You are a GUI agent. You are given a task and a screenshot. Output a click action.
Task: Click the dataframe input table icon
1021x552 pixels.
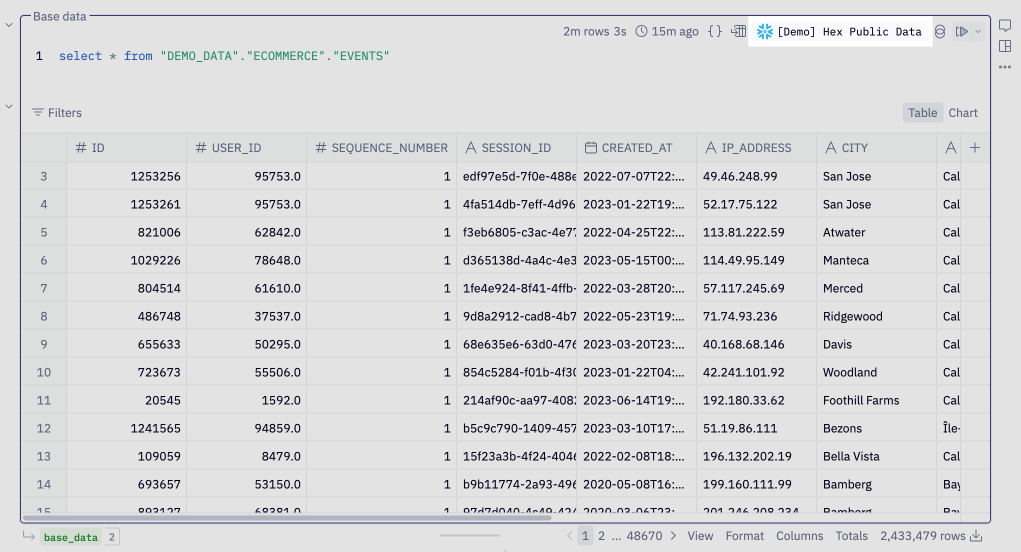click(x=738, y=31)
